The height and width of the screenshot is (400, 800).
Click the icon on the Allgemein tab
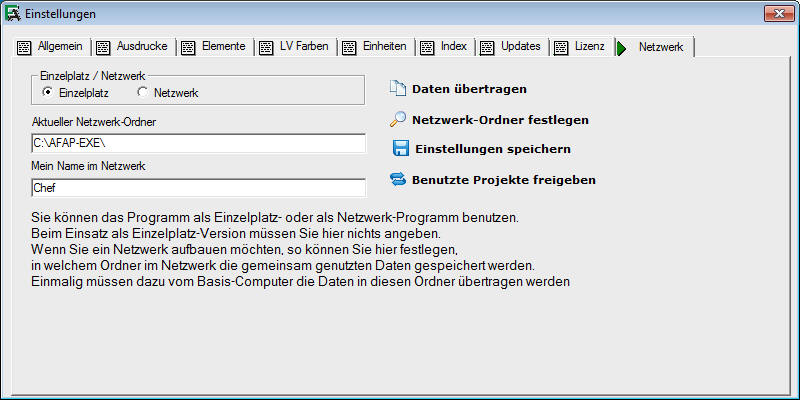25,47
